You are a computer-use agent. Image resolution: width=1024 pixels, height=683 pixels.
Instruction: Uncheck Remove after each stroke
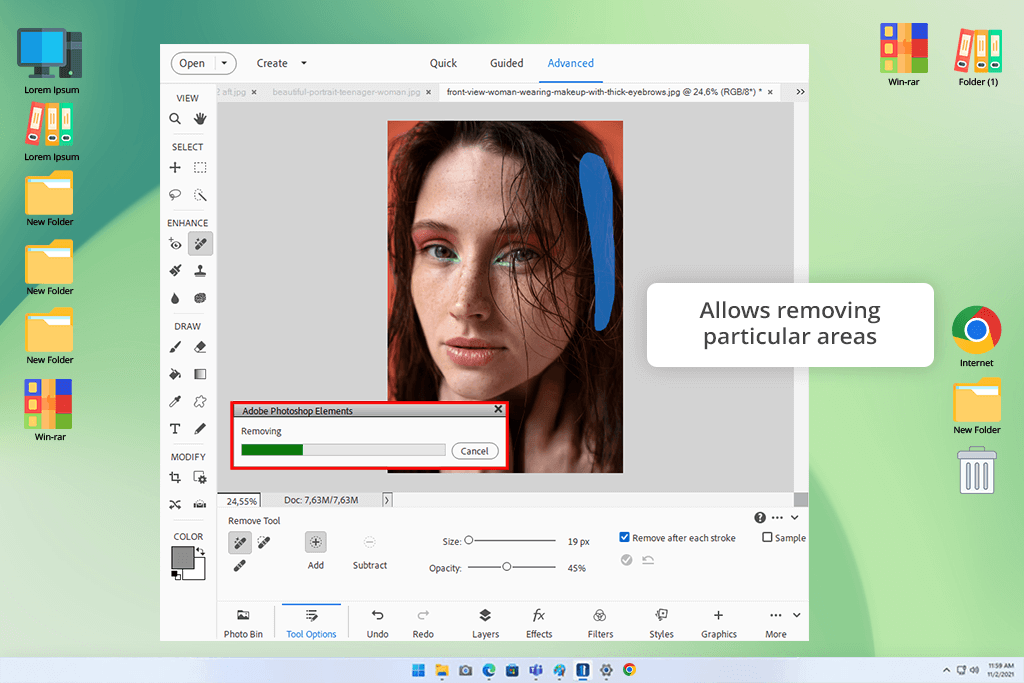coord(625,538)
